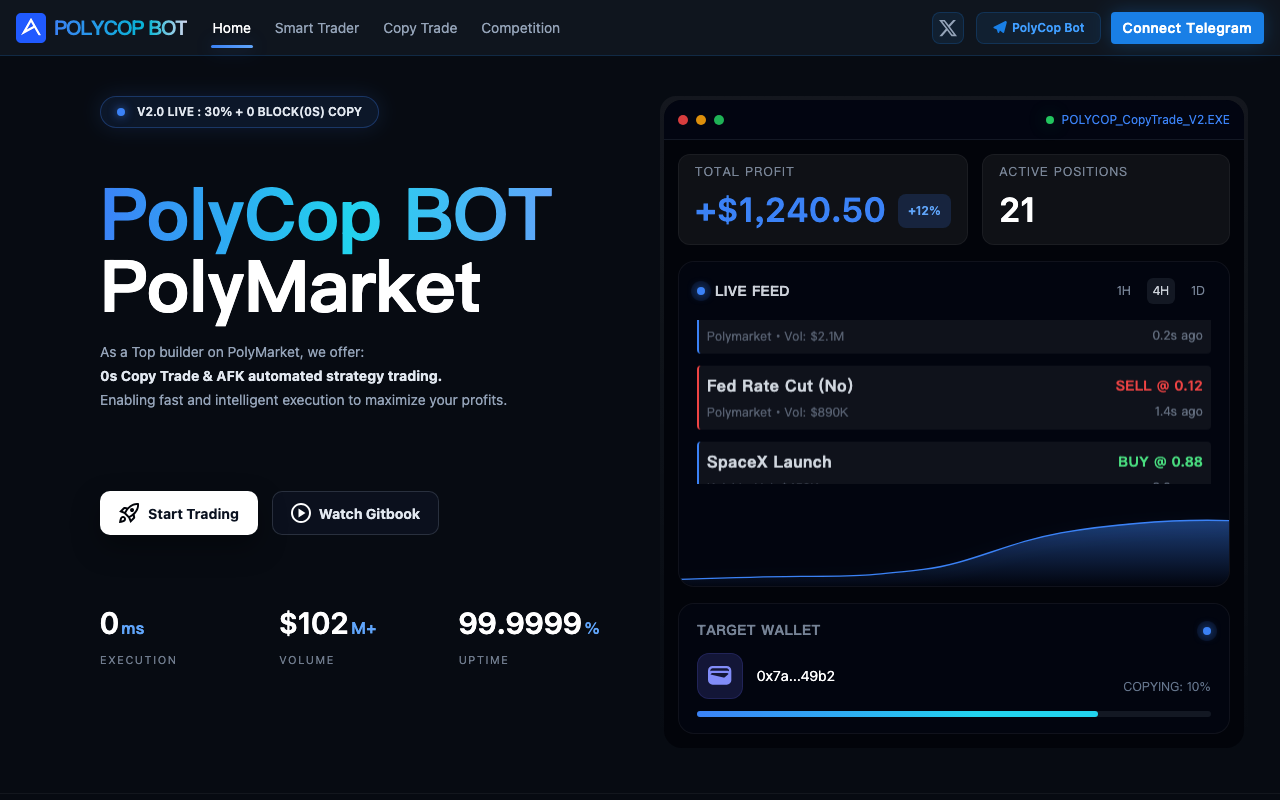The width and height of the screenshot is (1280, 800).
Task: Click the POLYCOP BOT brand text
Action: [x=121, y=28]
